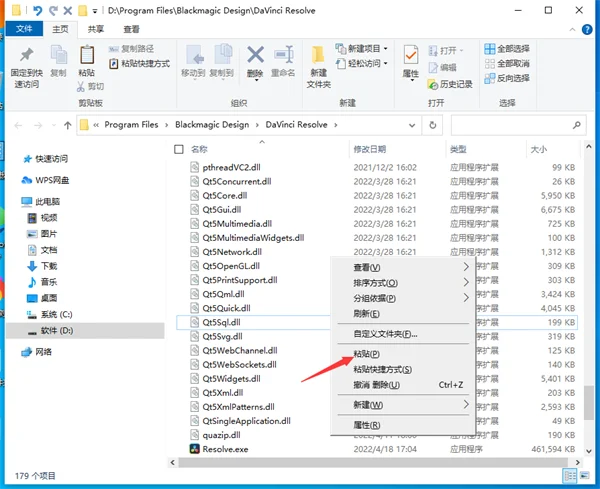
Task: Switch to the Share tab
Action: [x=96, y=29]
